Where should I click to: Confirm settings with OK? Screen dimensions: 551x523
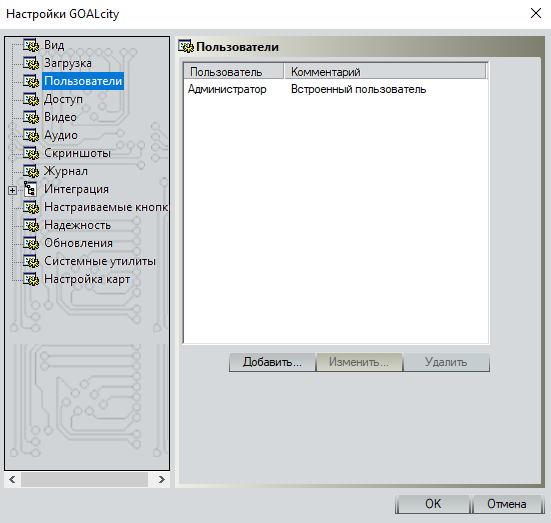pyautogui.click(x=433, y=504)
